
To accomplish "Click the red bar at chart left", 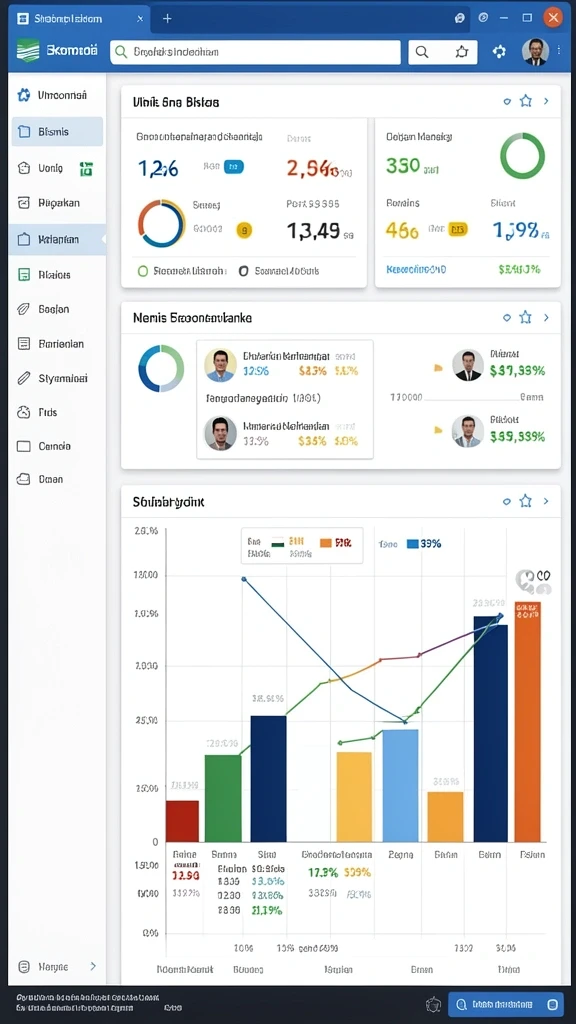I will click(182, 821).
